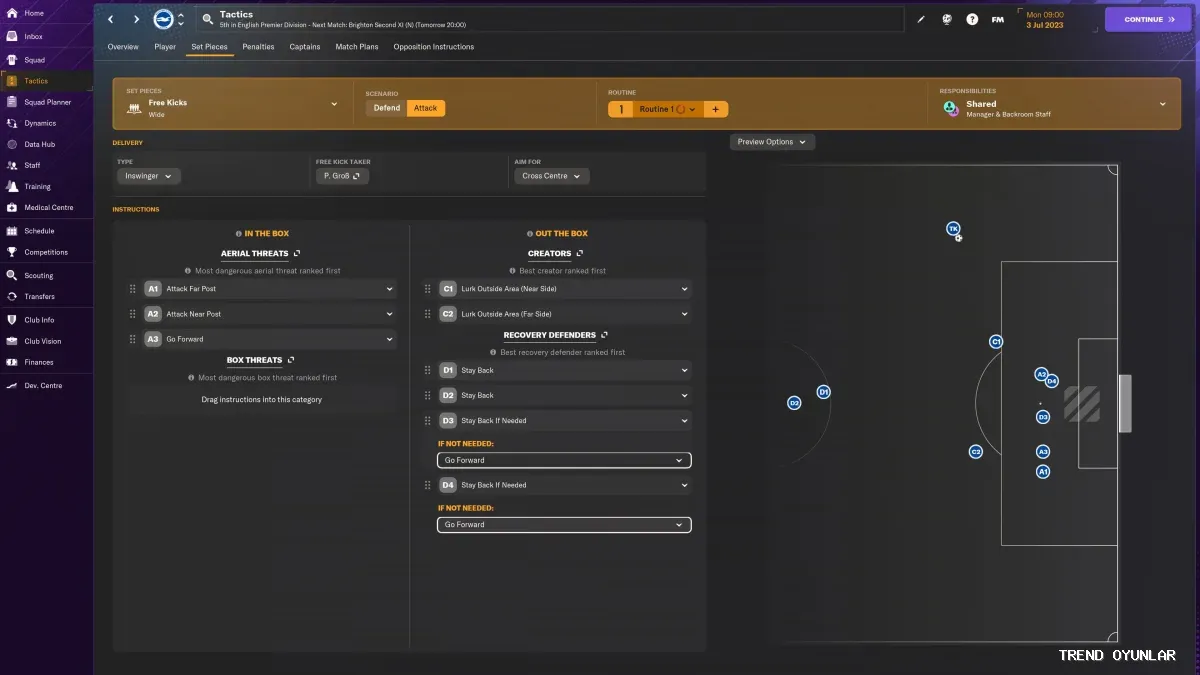
Task: Open the Inswinger delivery type dropdown
Action: click(149, 176)
